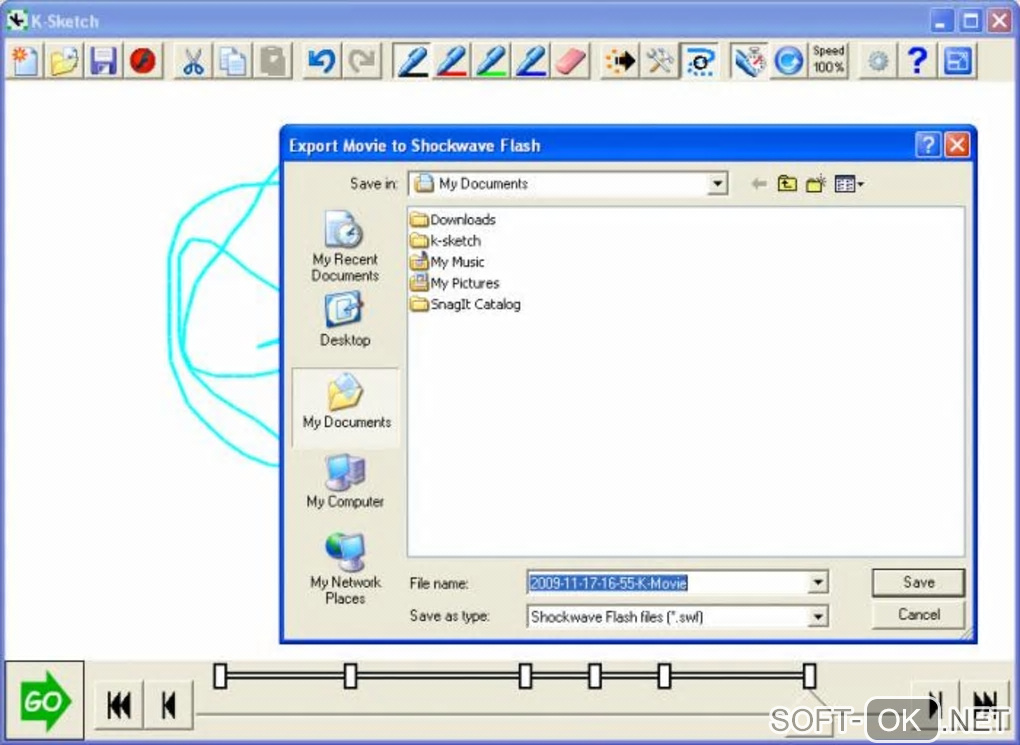Open help with the blue question mark
The height and width of the screenshot is (745, 1020).
pos(917,62)
